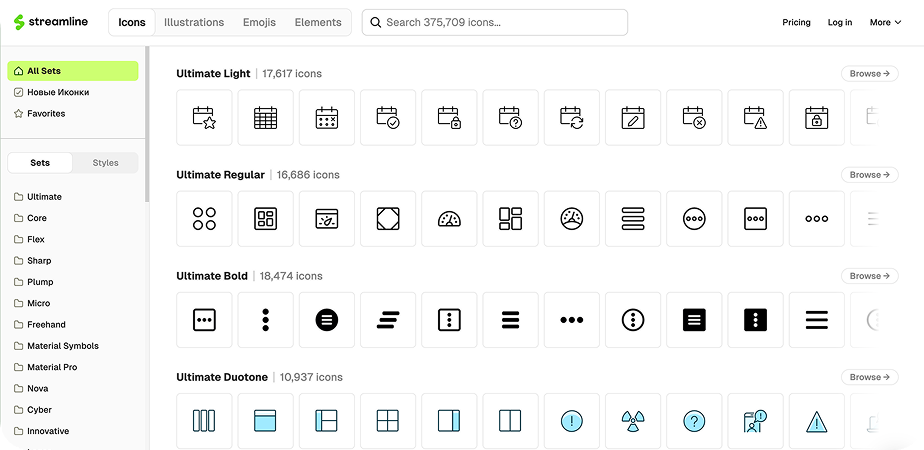
Task: Switch to the Styles toggle
Action: tap(105, 163)
